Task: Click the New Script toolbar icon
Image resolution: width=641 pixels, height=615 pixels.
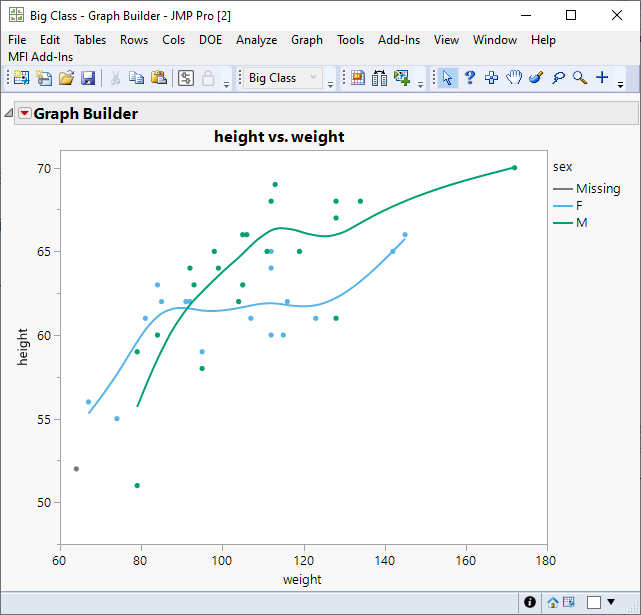Action: click(x=44, y=78)
